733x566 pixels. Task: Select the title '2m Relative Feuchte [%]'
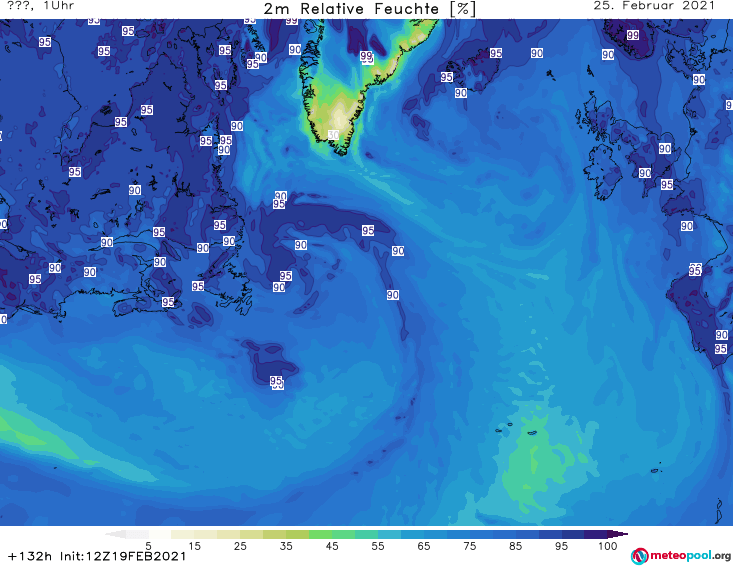coord(369,9)
